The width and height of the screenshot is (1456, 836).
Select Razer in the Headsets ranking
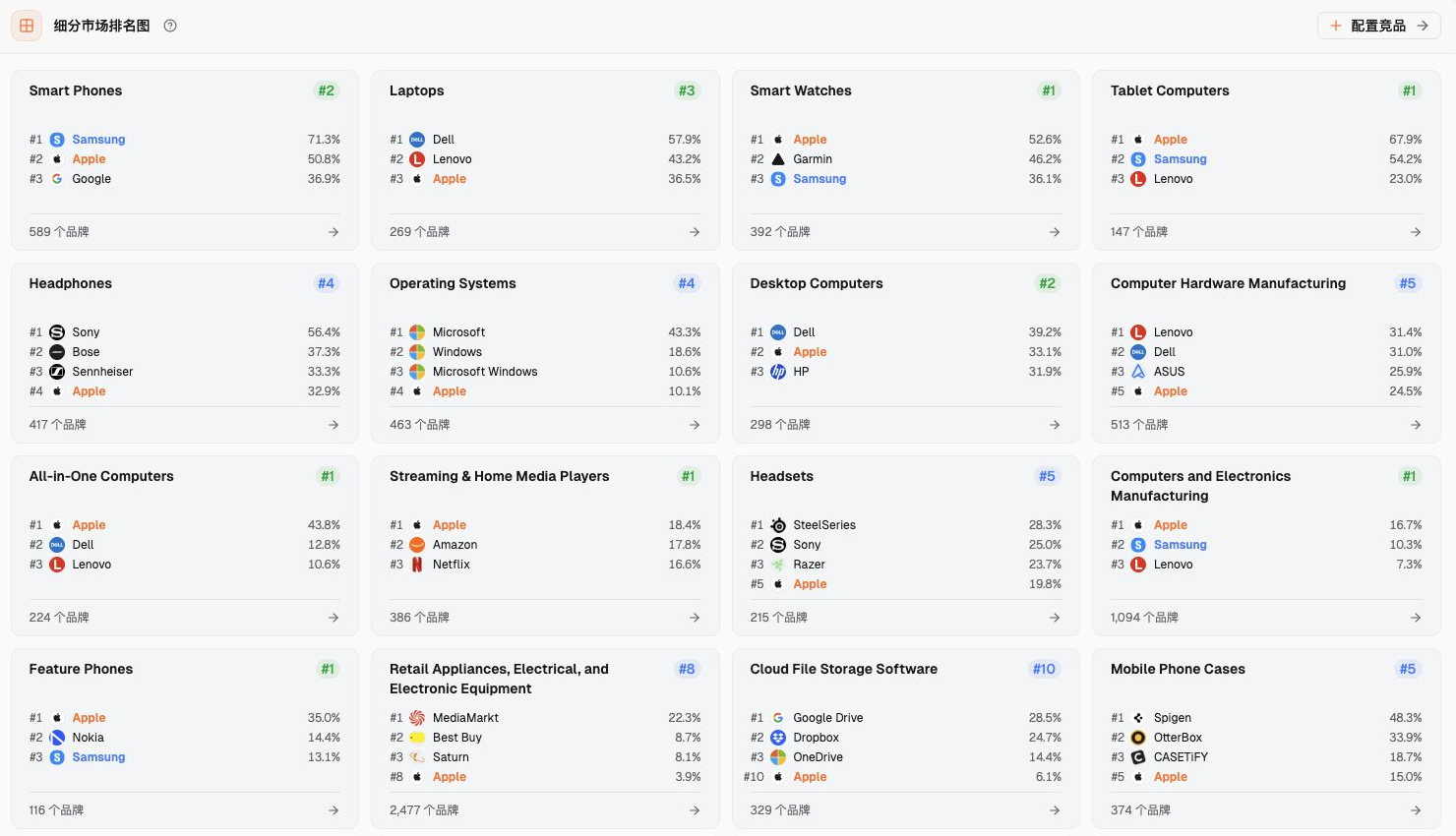click(x=810, y=565)
